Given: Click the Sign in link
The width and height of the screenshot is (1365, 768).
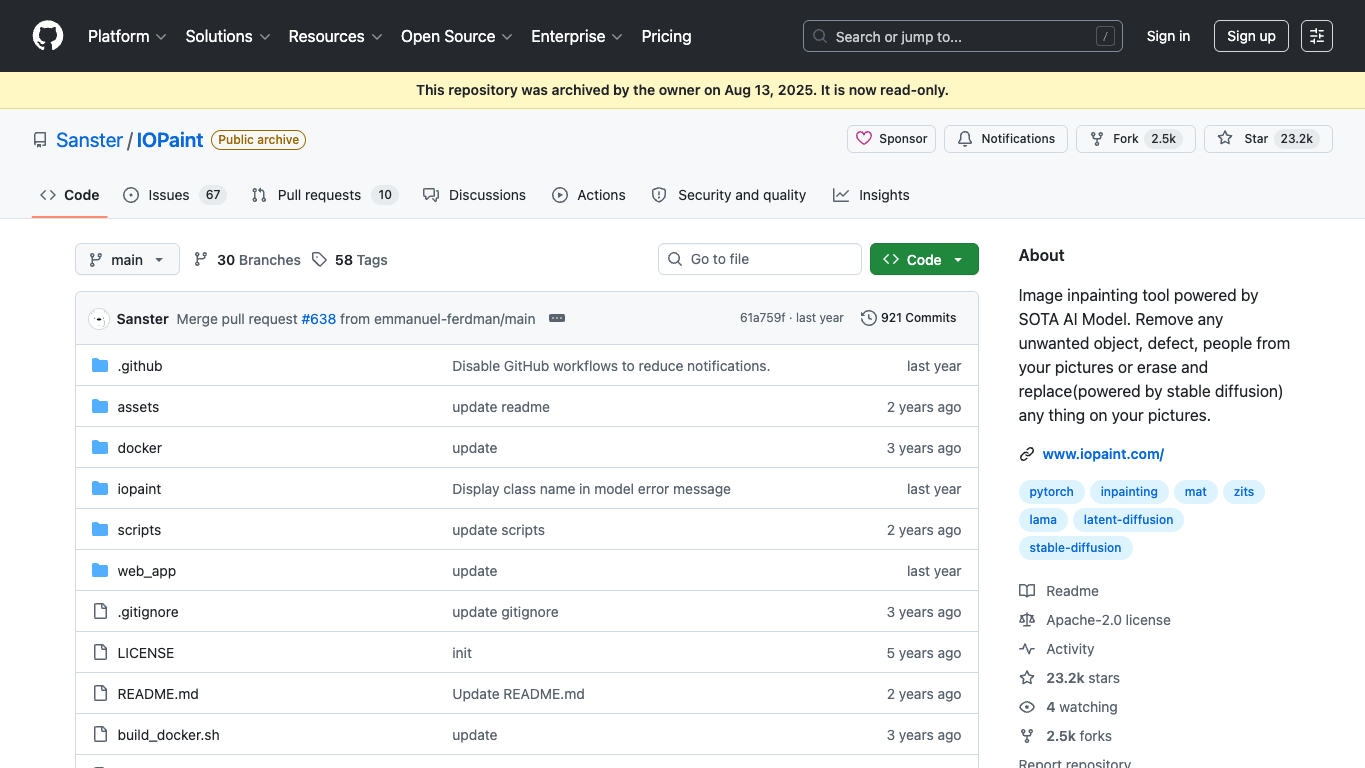Looking at the screenshot, I should tap(1168, 36).
